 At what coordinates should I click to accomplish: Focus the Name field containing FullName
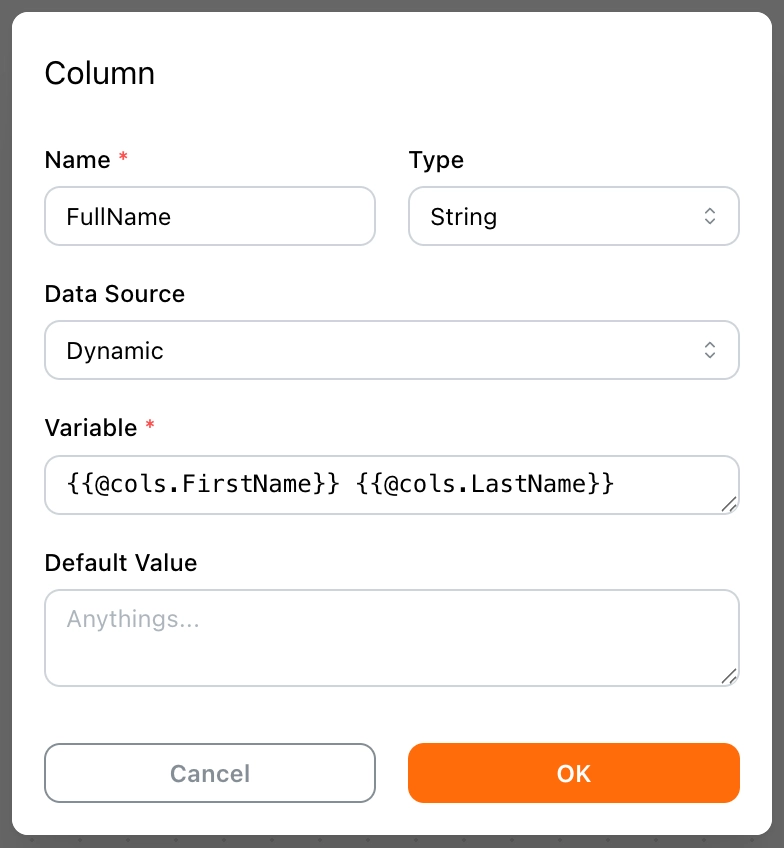tap(210, 216)
